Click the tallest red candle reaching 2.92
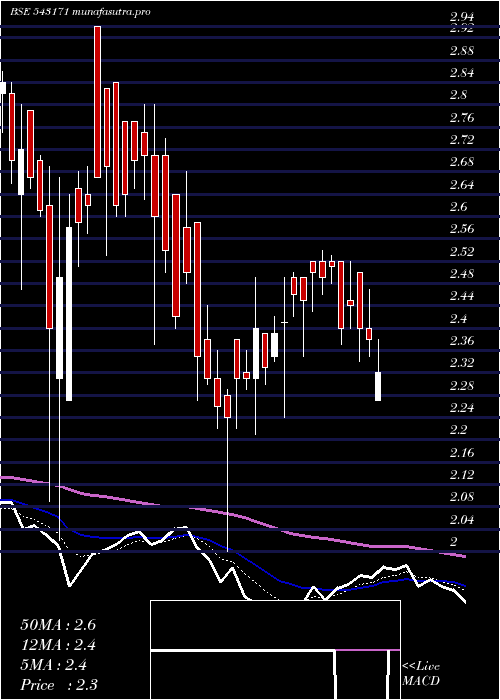 coord(97,102)
